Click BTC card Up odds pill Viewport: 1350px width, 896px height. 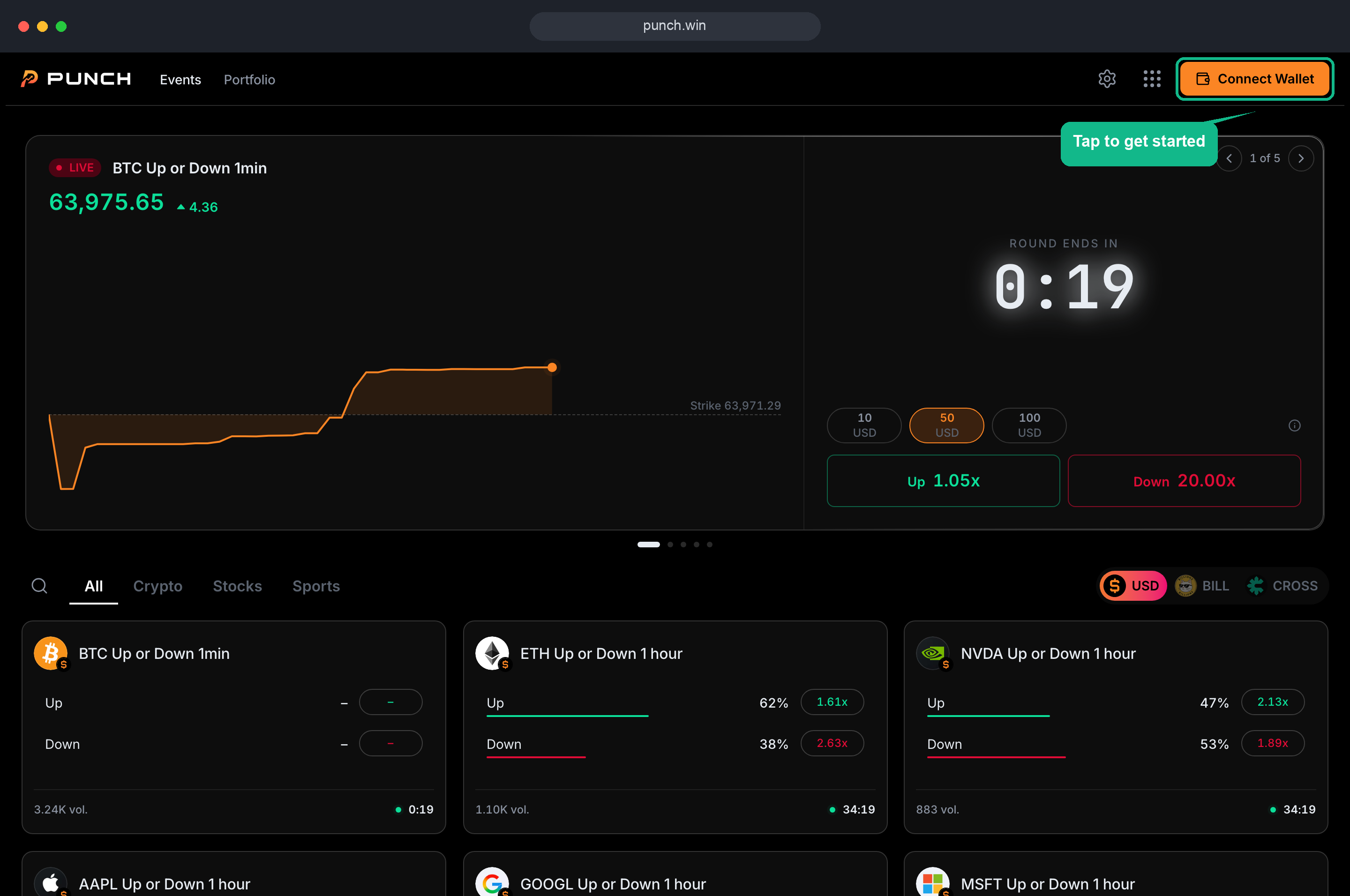(x=391, y=702)
